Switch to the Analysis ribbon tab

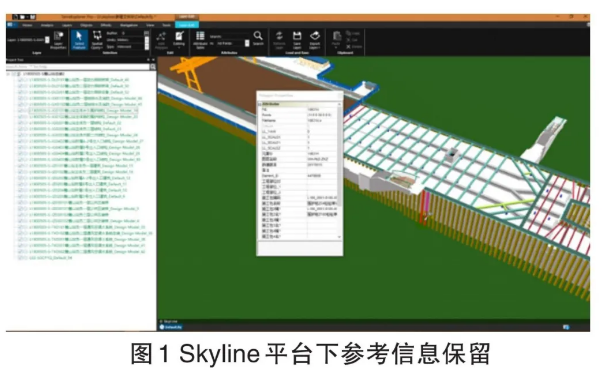(x=47, y=25)
